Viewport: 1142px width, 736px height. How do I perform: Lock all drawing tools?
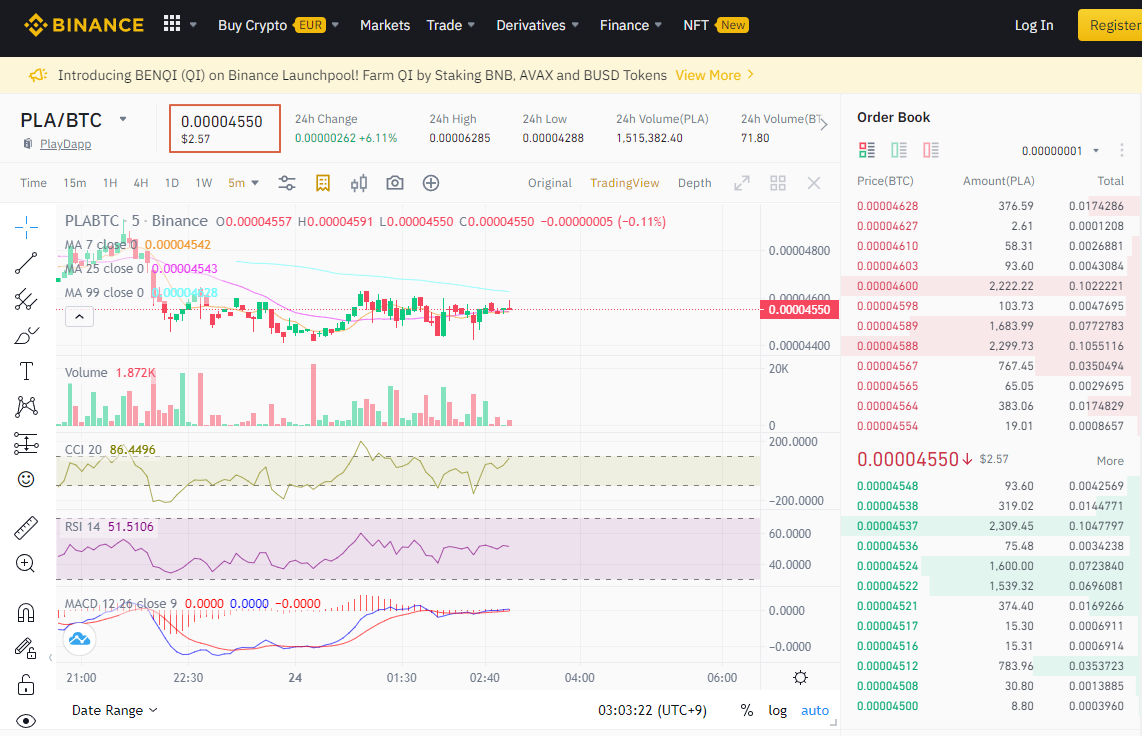(x=26, y=684)
